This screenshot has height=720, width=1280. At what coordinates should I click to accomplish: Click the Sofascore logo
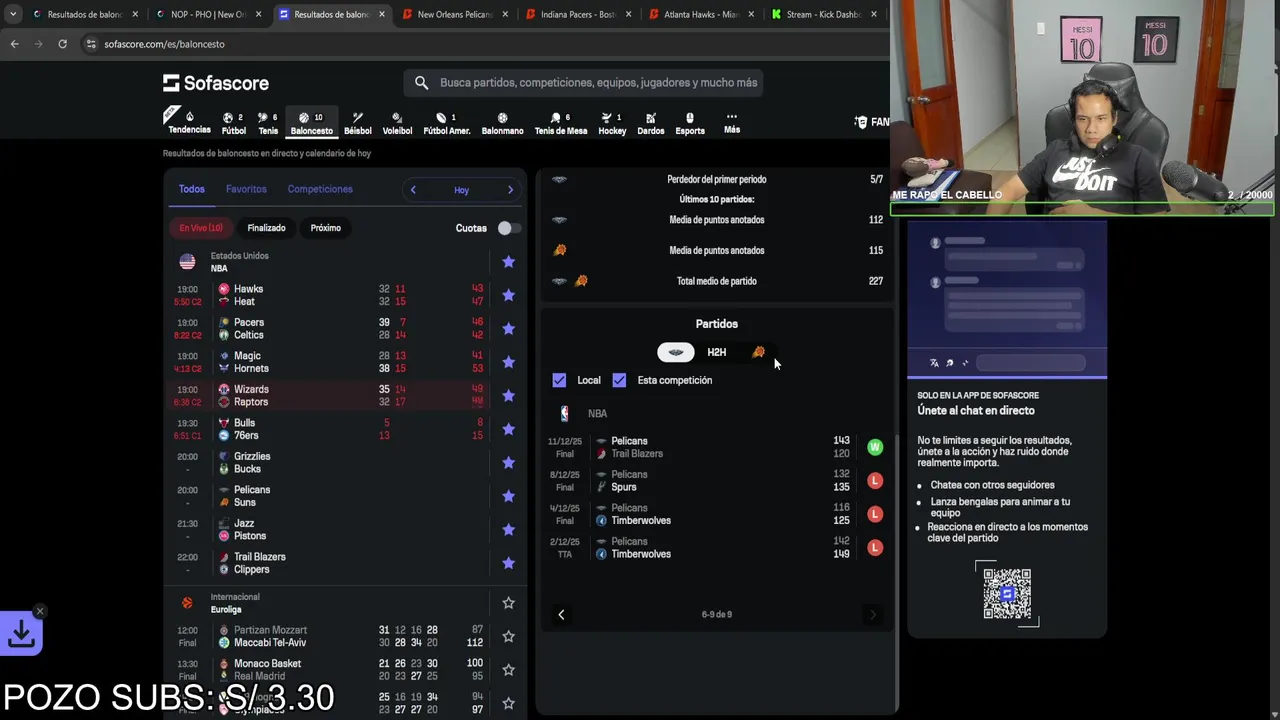pos(216,83)
